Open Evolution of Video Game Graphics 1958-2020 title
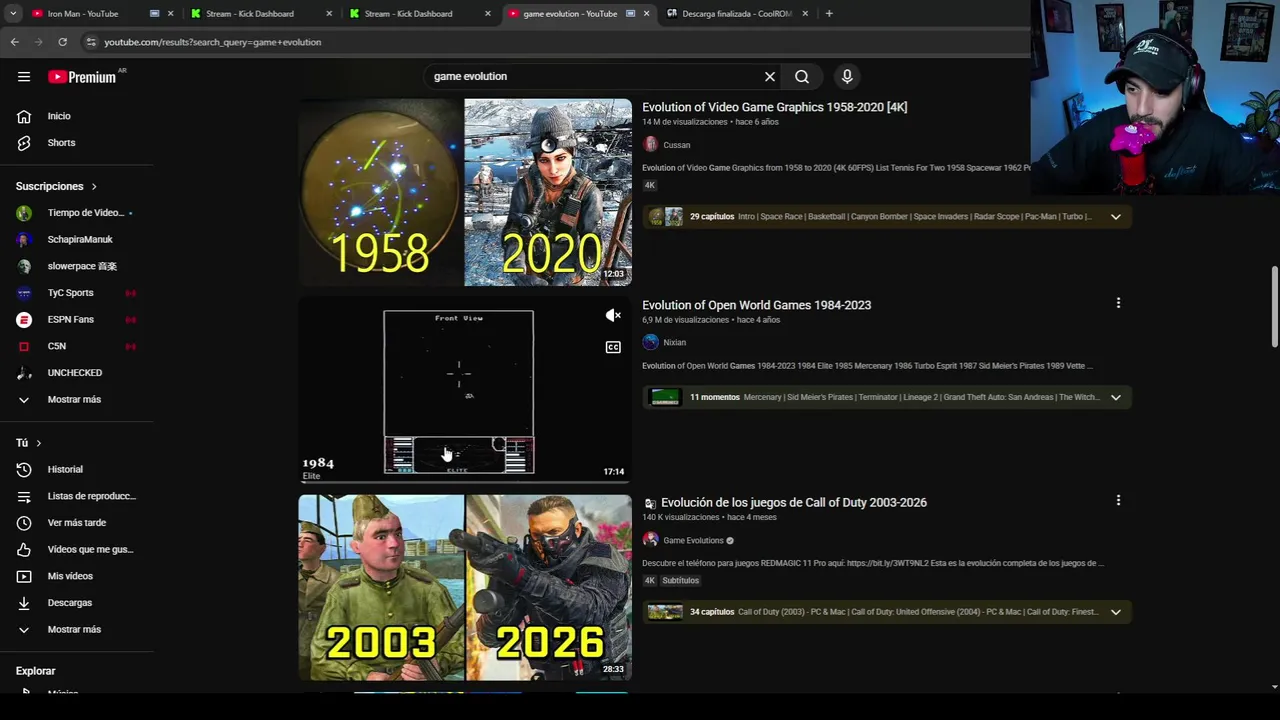This screenshot has width=1280, height=720. pos(775,107)
